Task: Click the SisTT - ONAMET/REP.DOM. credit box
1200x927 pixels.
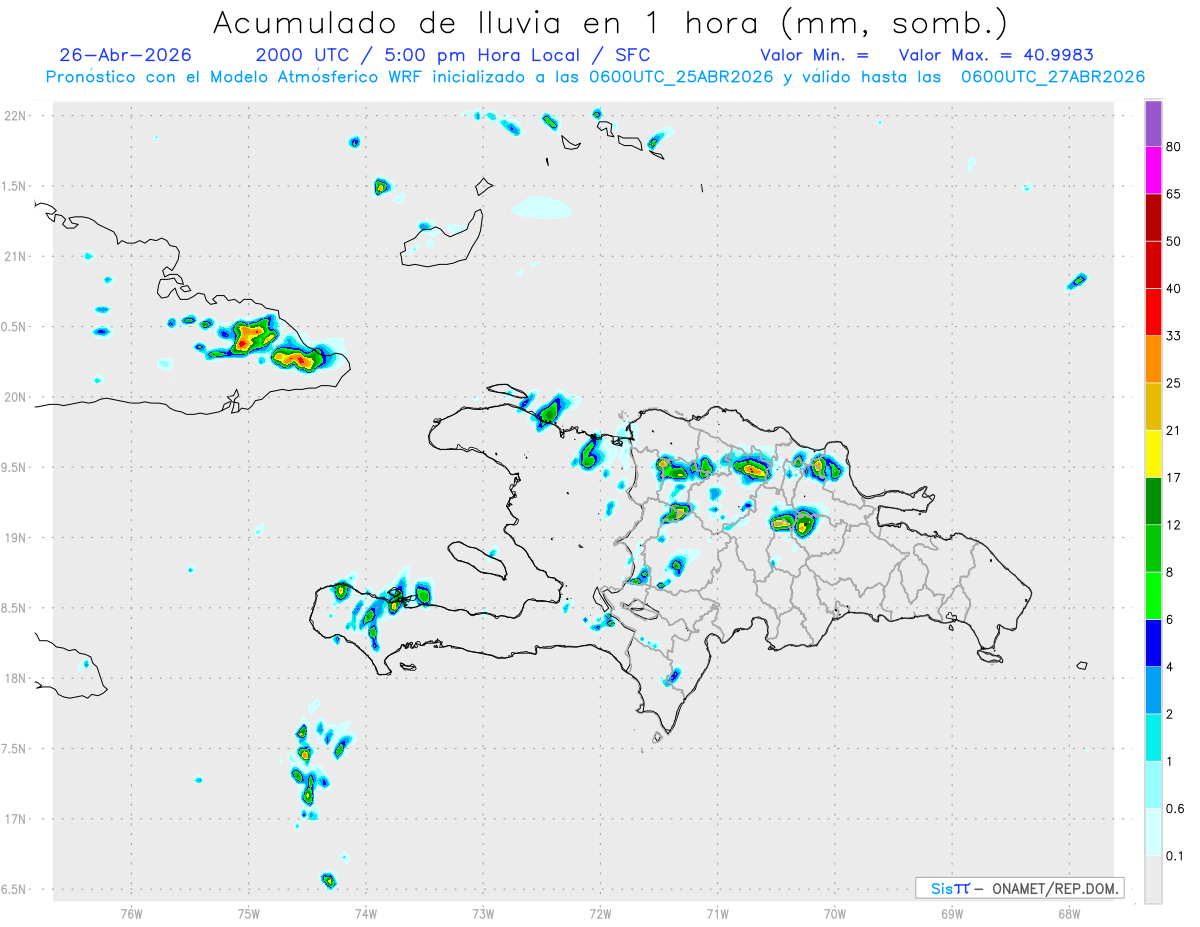Action: pyautogui.click(x=1019, y=888)
